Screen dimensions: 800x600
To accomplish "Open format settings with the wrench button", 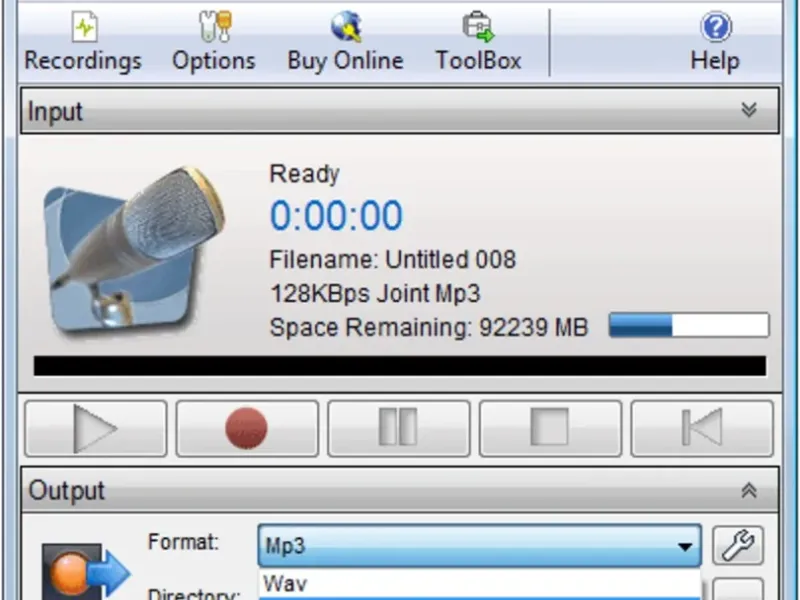I will 738,545.
